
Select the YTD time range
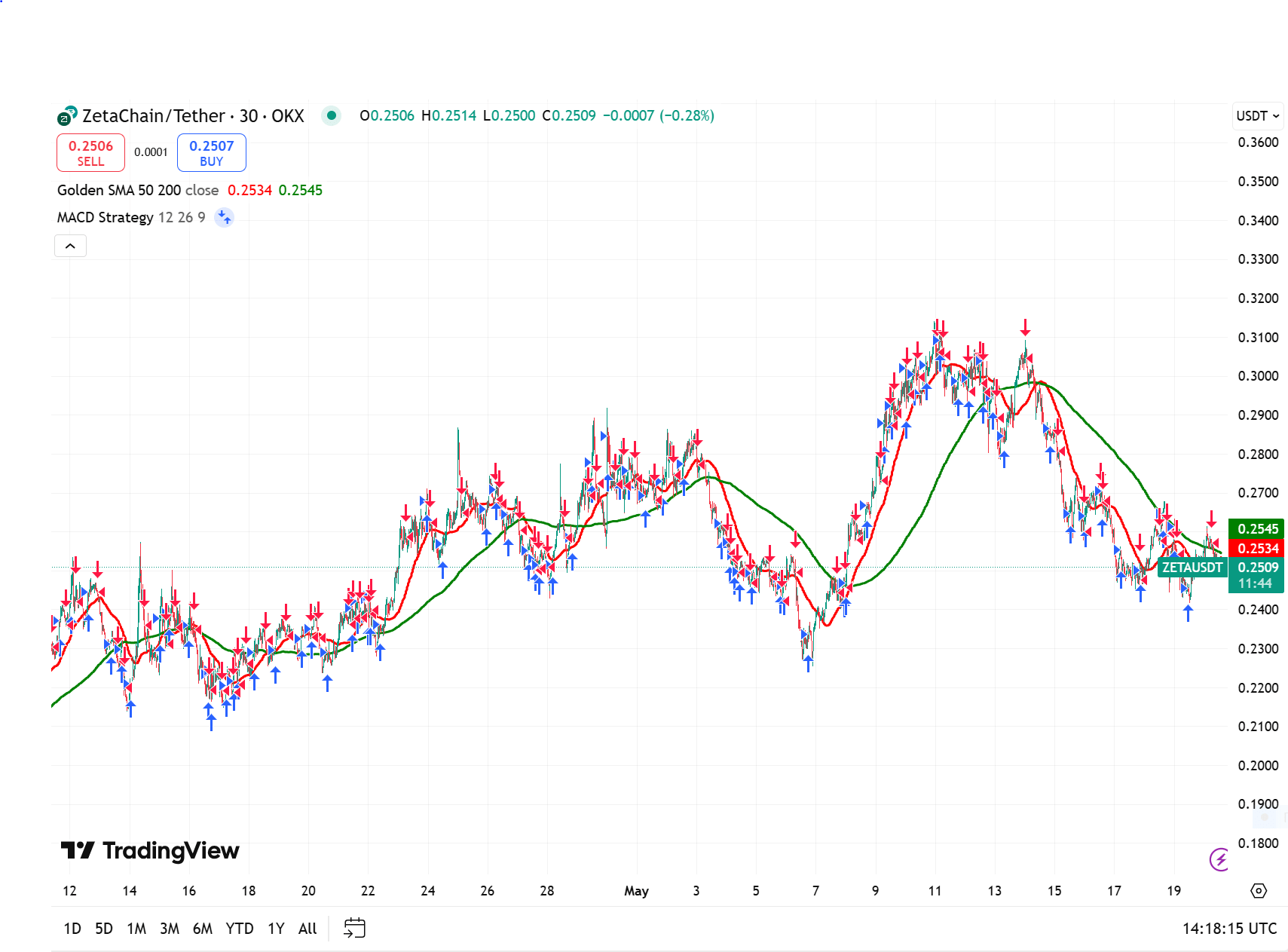point(240,929)
